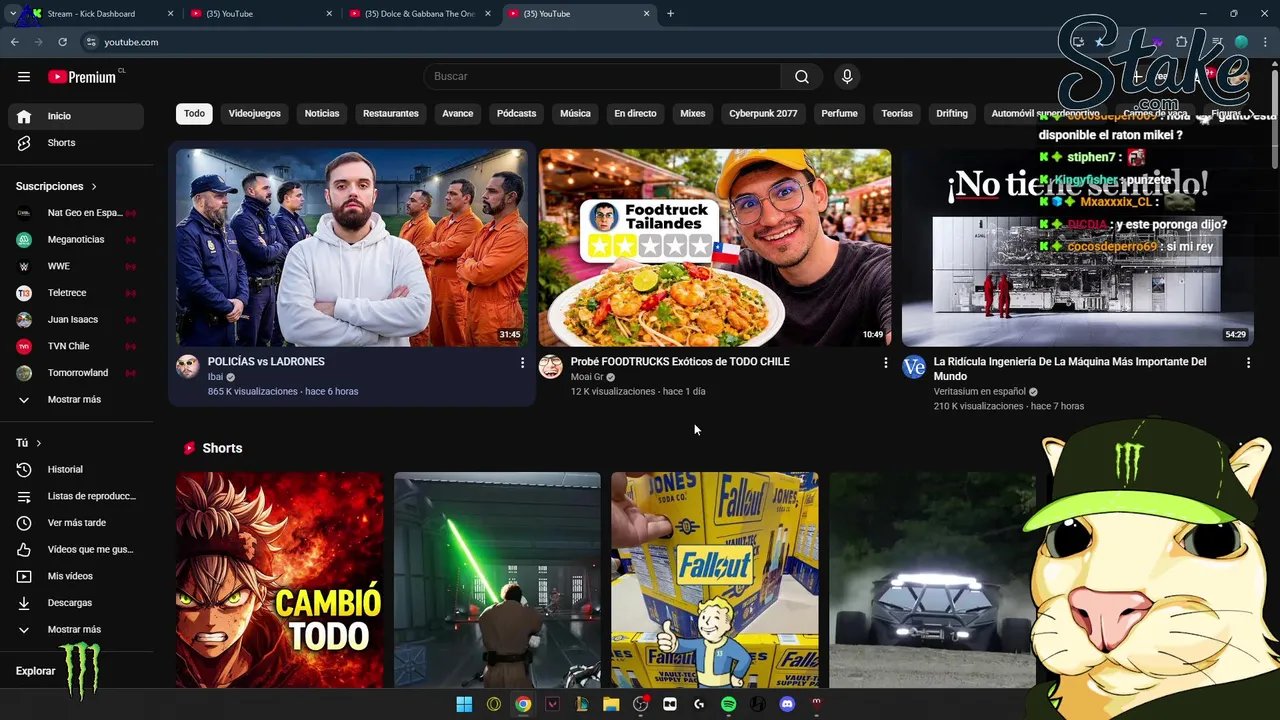
Task: Select the Pódcasts filter chip
Action: [517, 114]
